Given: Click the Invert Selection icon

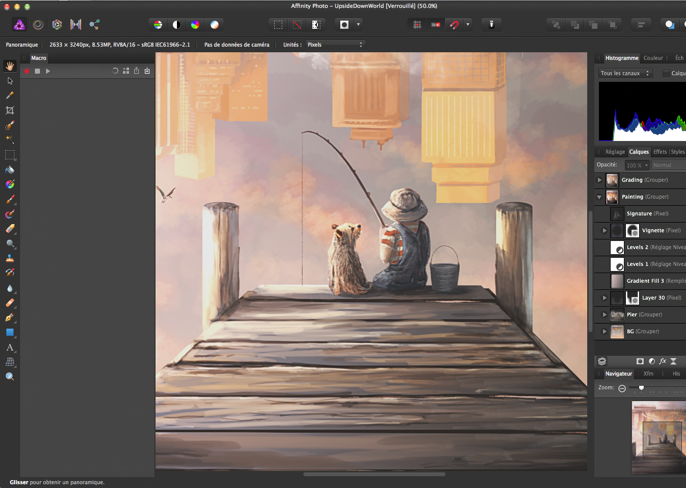Looking at the screenshot, I should click(x=316, y=25).
